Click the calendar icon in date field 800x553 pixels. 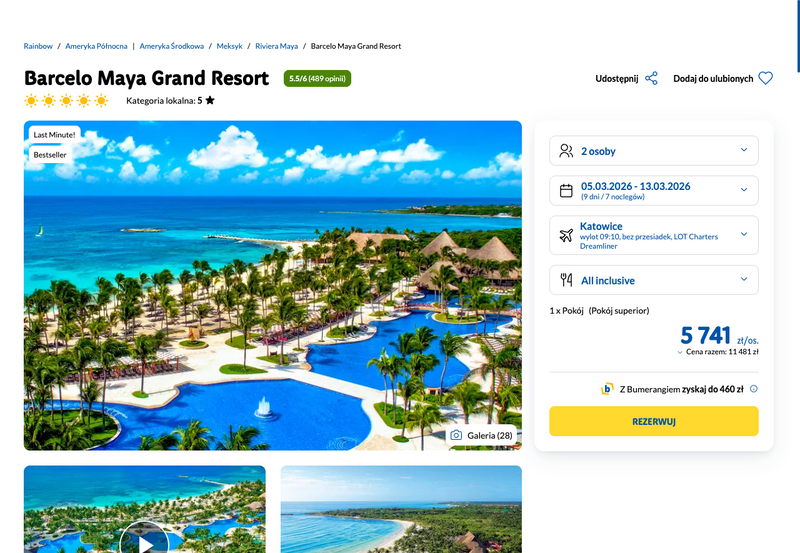[566, 191]
